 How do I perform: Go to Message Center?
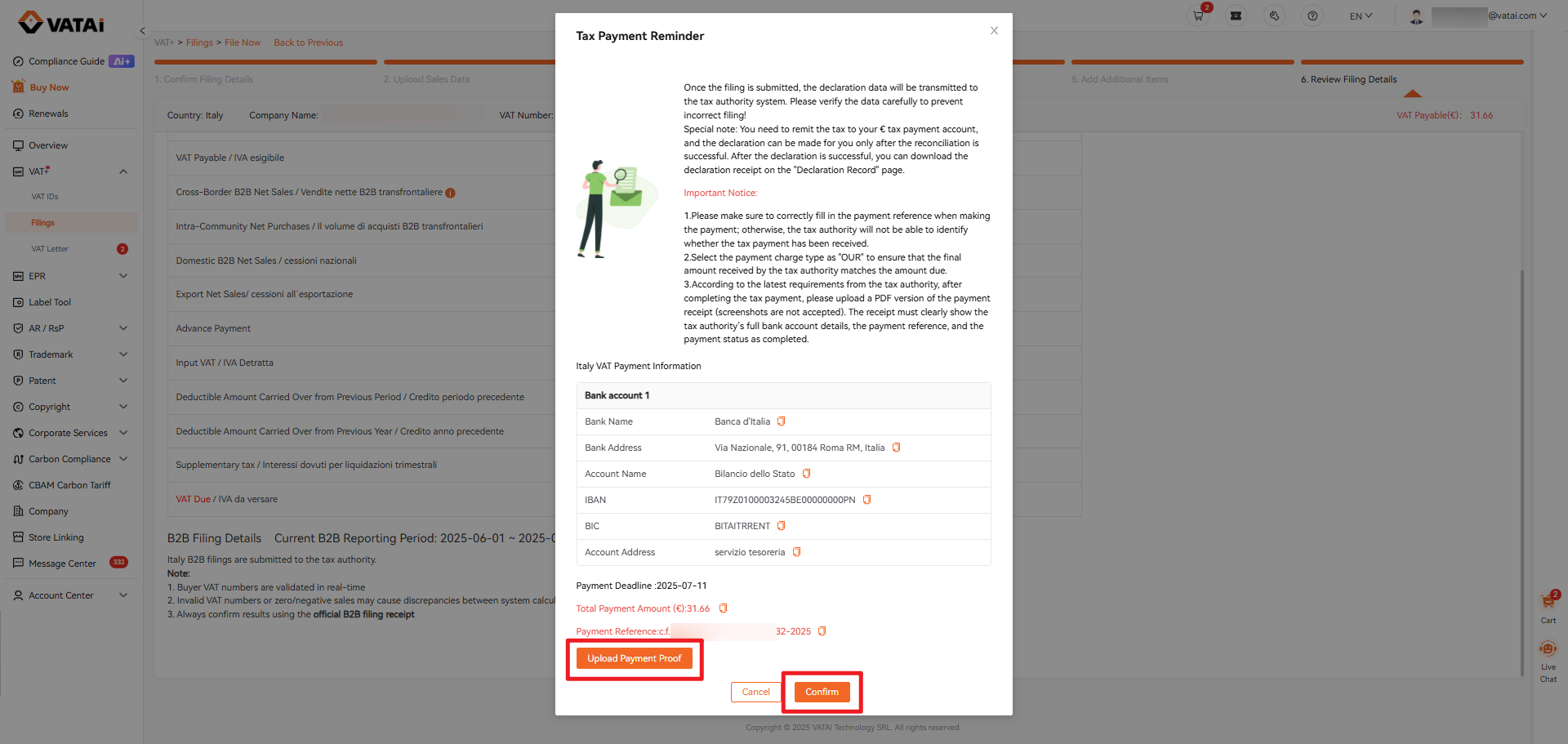[62, 564]
